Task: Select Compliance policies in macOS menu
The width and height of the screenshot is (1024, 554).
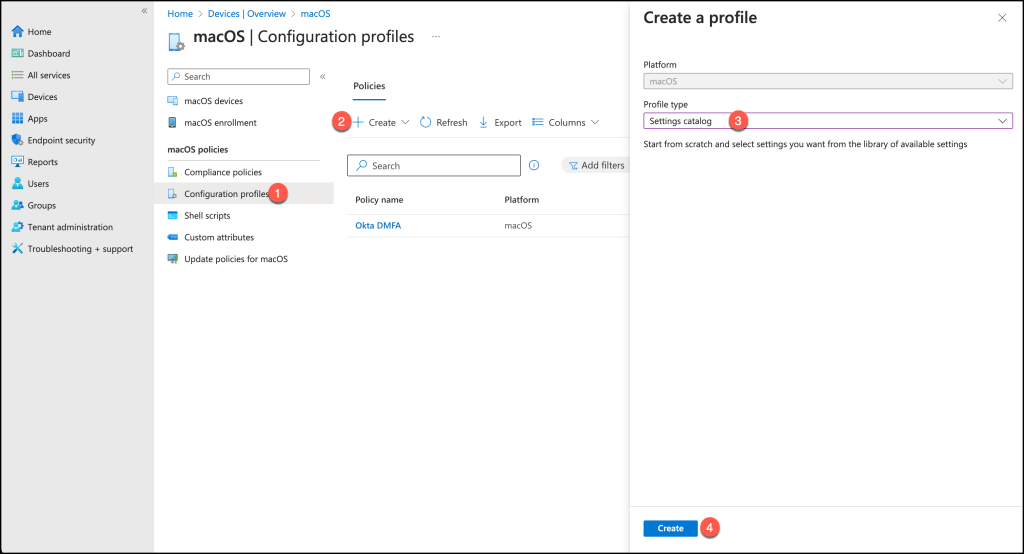Action: click(222, 172)
